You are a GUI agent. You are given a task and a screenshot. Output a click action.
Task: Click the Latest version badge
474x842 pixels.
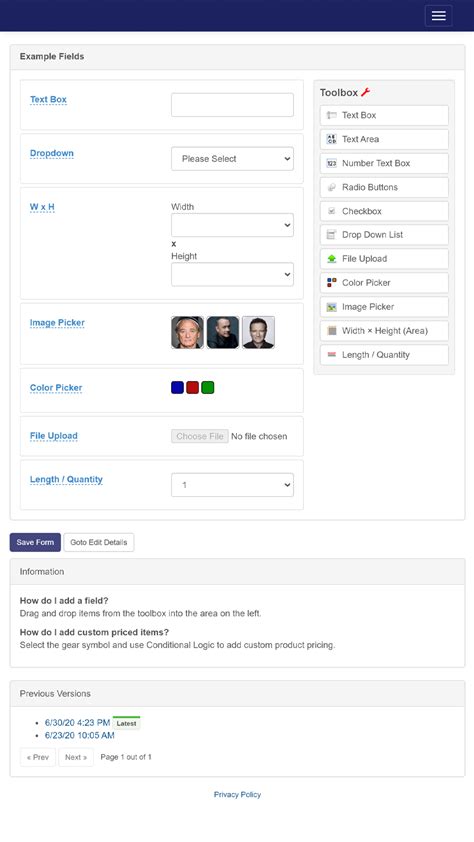[x=126, y=723]
